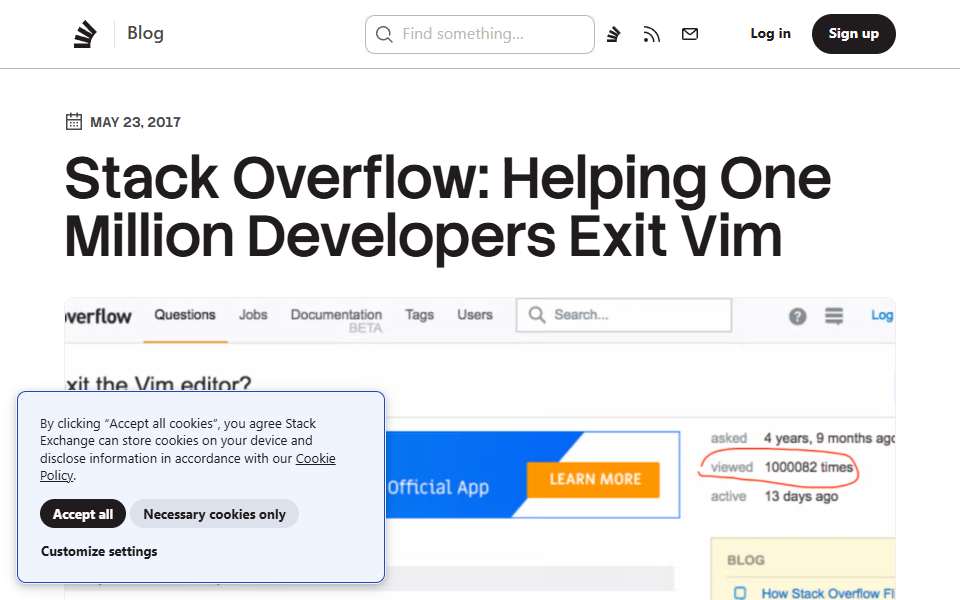Open Stack Overflow site icon beside search
Viewport: 960px width, 600px height.
(x=613, y=34)
